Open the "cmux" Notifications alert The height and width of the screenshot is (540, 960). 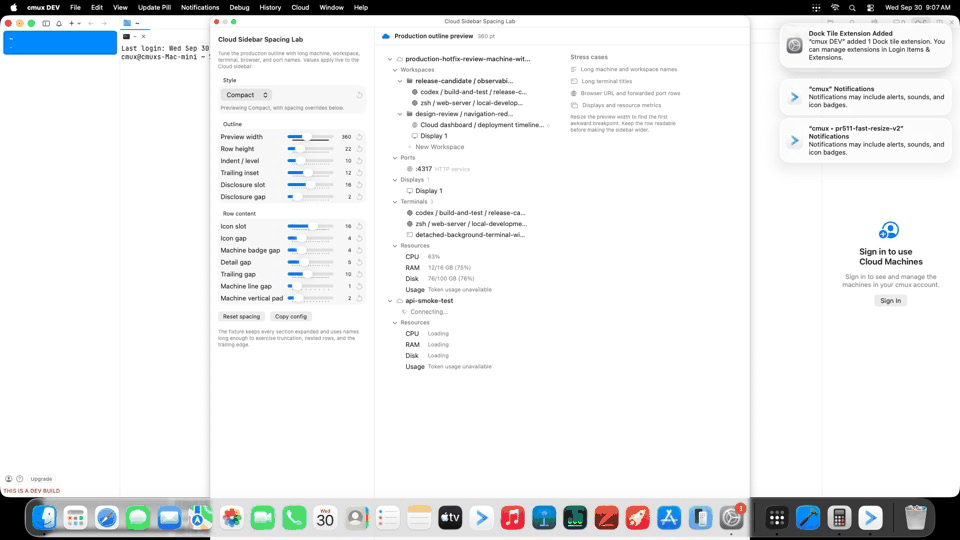[x=866, y=97]
